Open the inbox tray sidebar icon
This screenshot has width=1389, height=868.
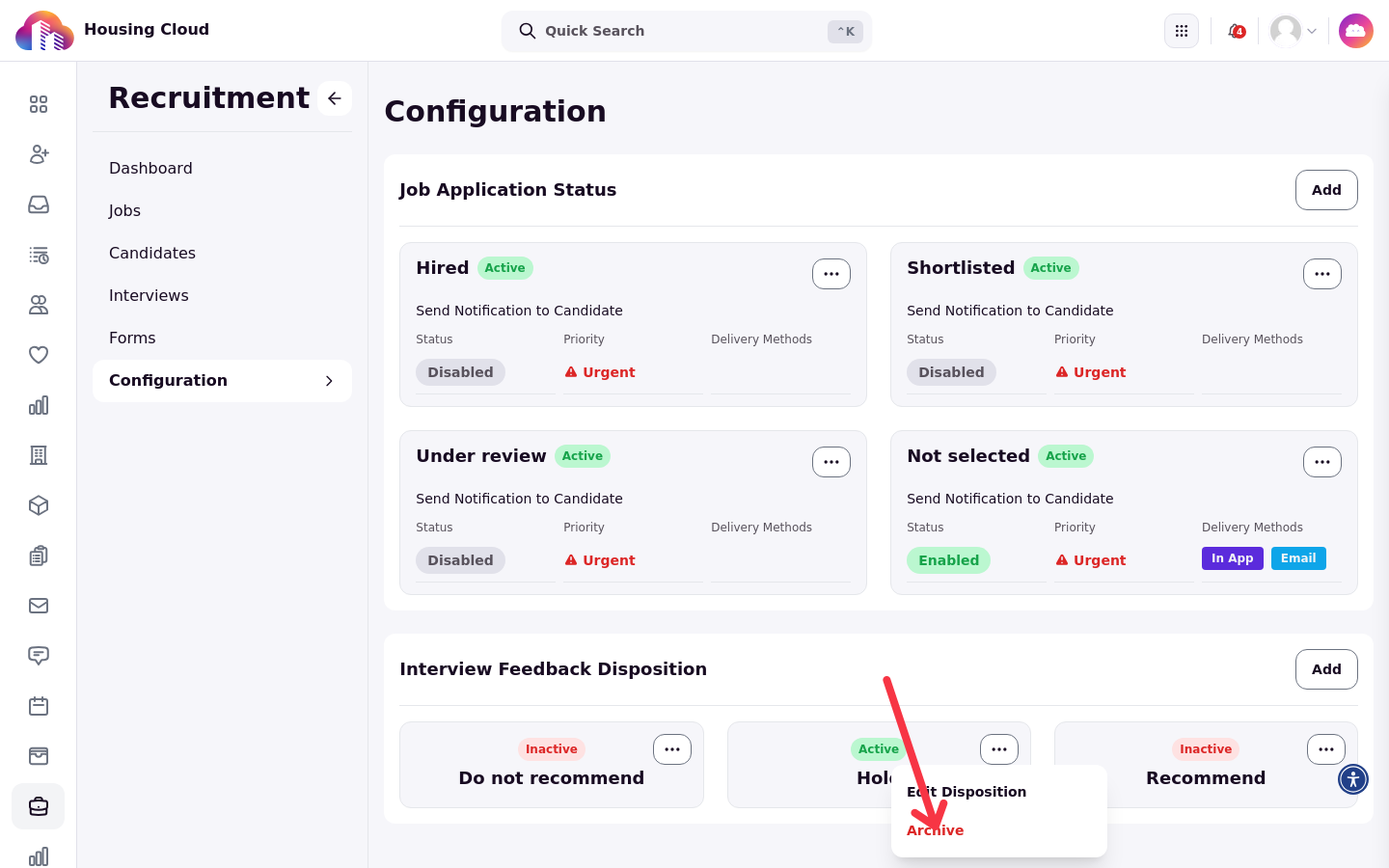click(x=39, y=204)
